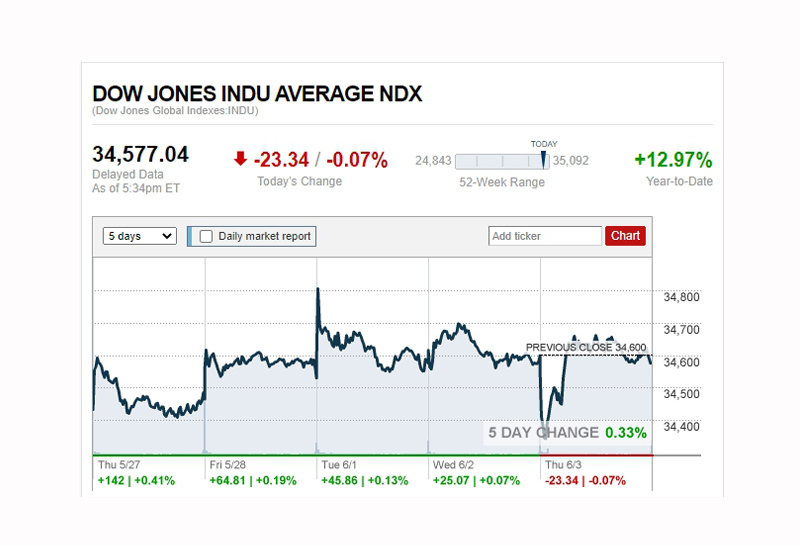This screenshot has width=800, height=546.
Task: Click the -23.34 / -0.07% today's change
Action: (320, 160)
